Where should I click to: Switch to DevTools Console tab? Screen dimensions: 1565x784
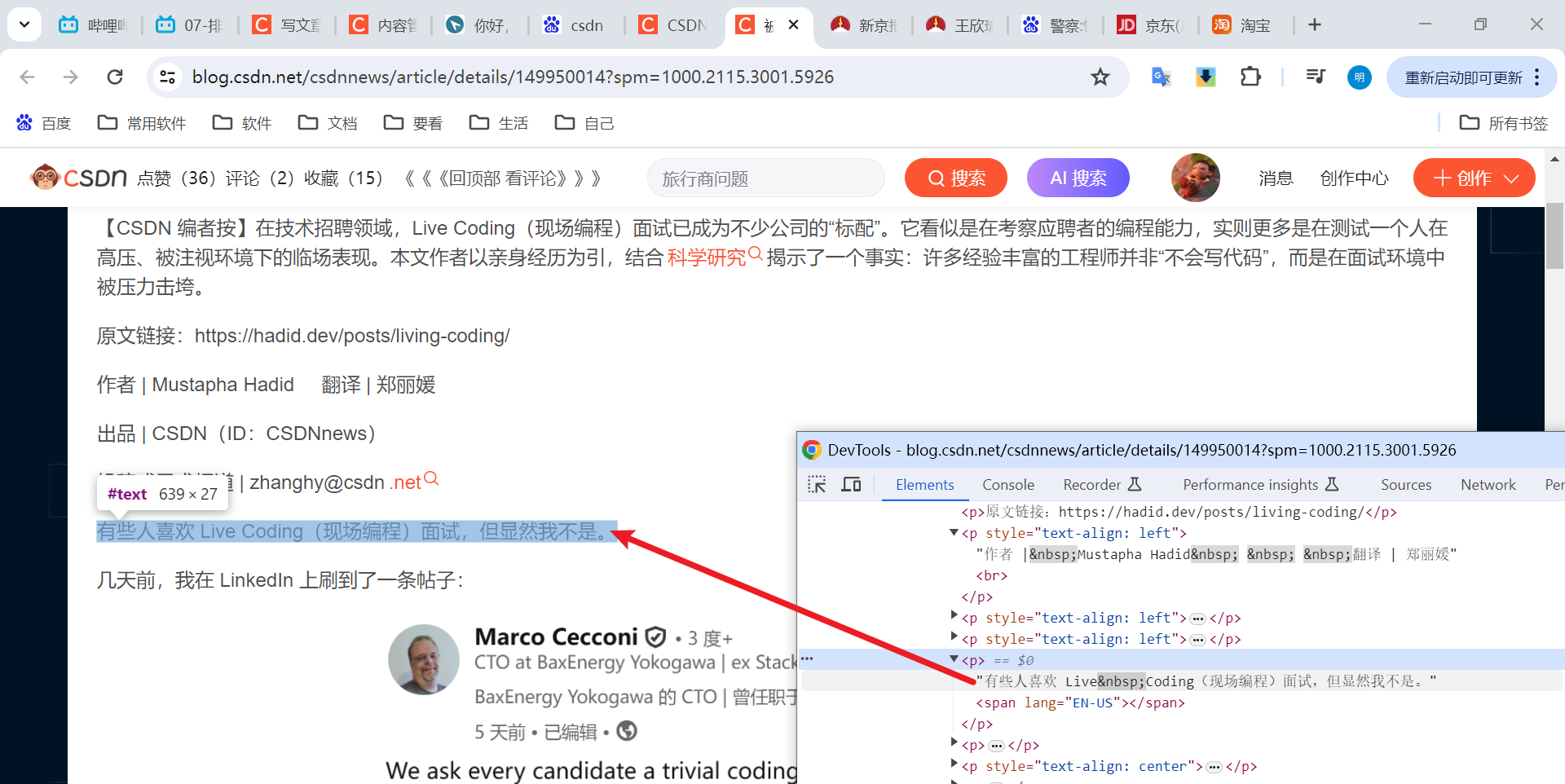click(1008, 484)
